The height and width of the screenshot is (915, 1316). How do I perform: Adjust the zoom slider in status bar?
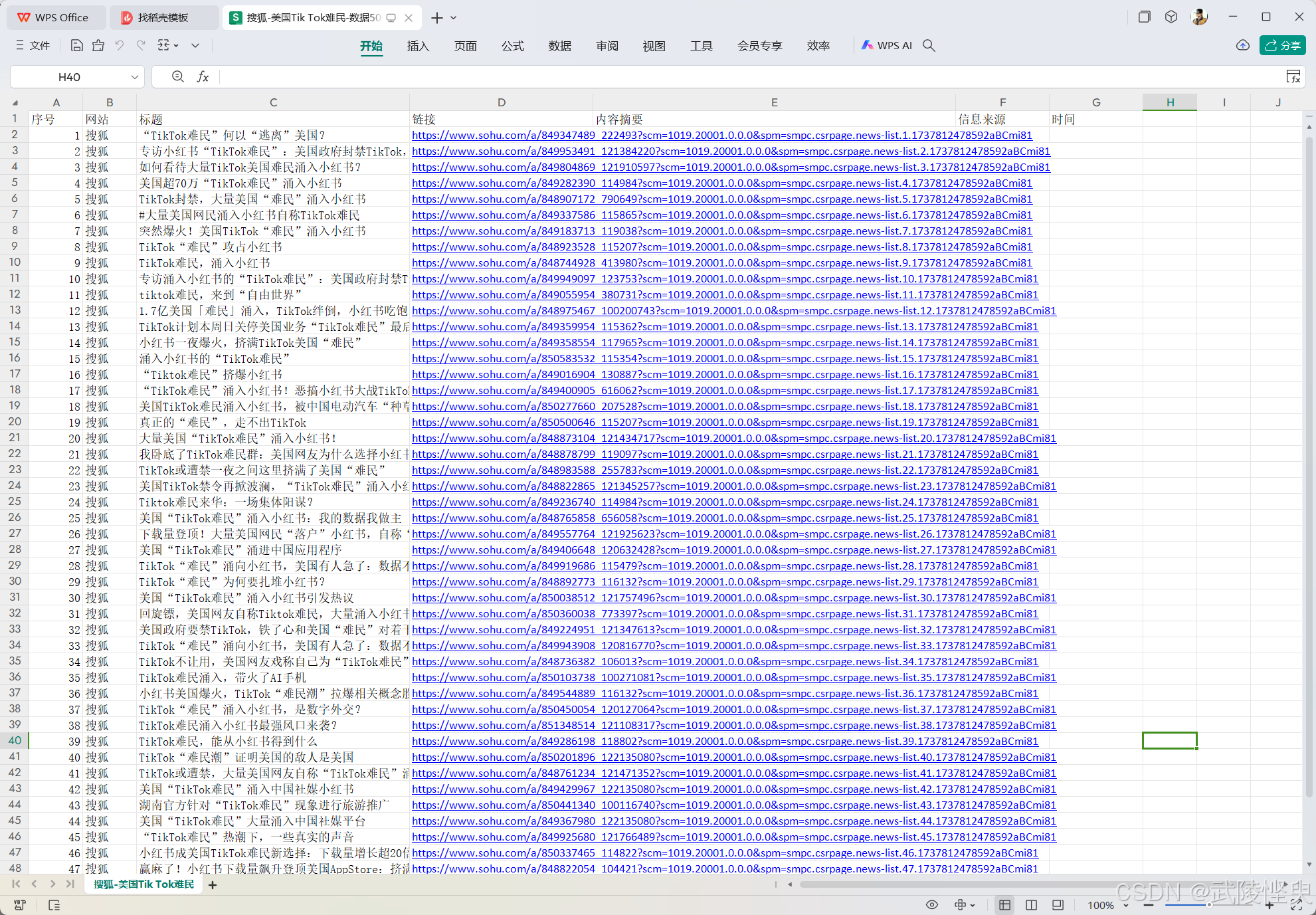pos(1208,905)
